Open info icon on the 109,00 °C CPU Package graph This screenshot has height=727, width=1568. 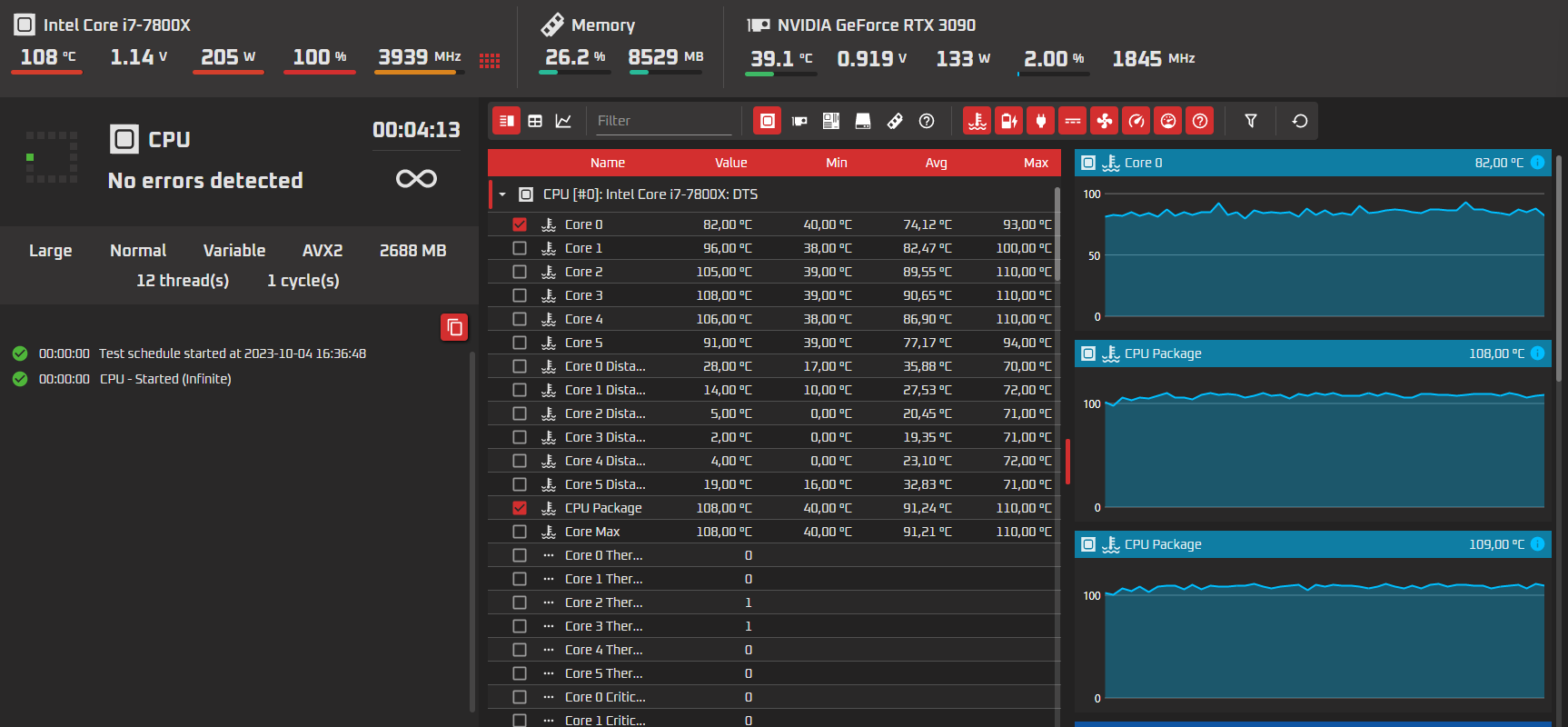[1537, 544]
